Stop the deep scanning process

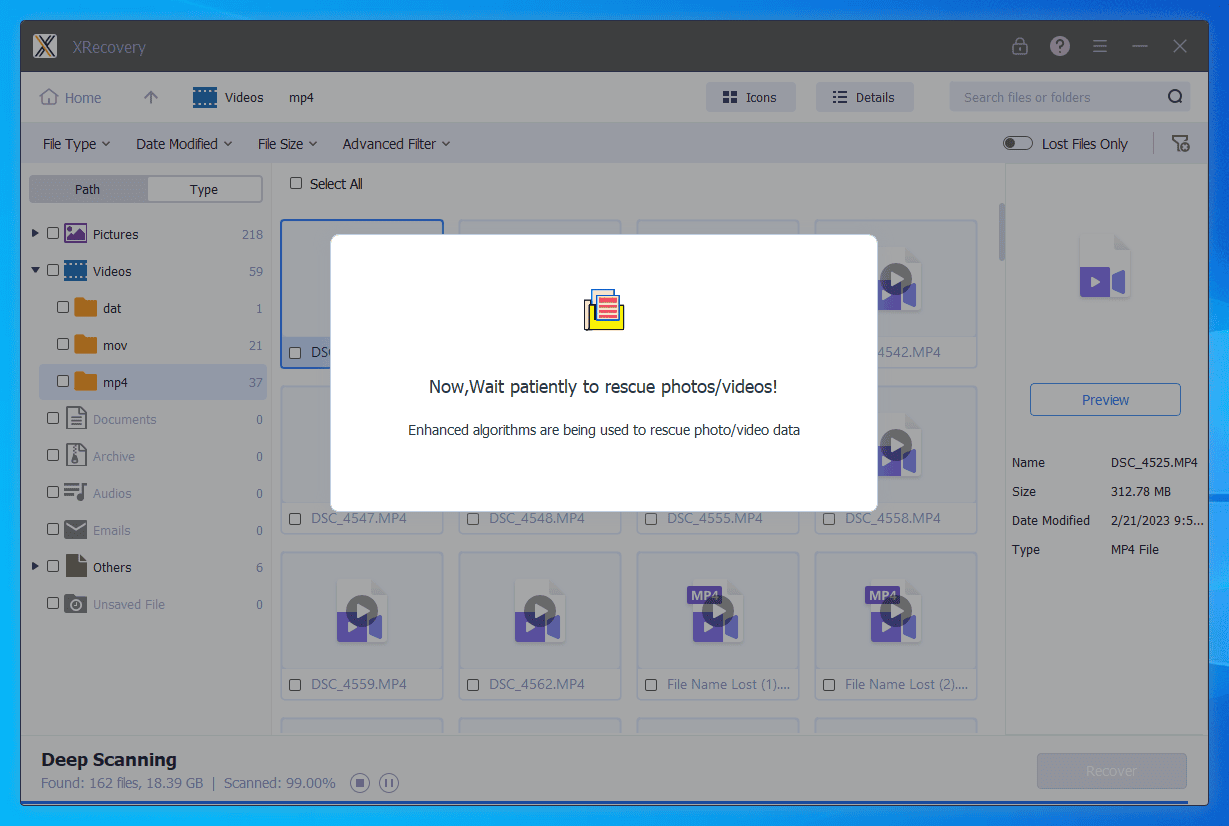pyautogui.click(x=360, y=783)
